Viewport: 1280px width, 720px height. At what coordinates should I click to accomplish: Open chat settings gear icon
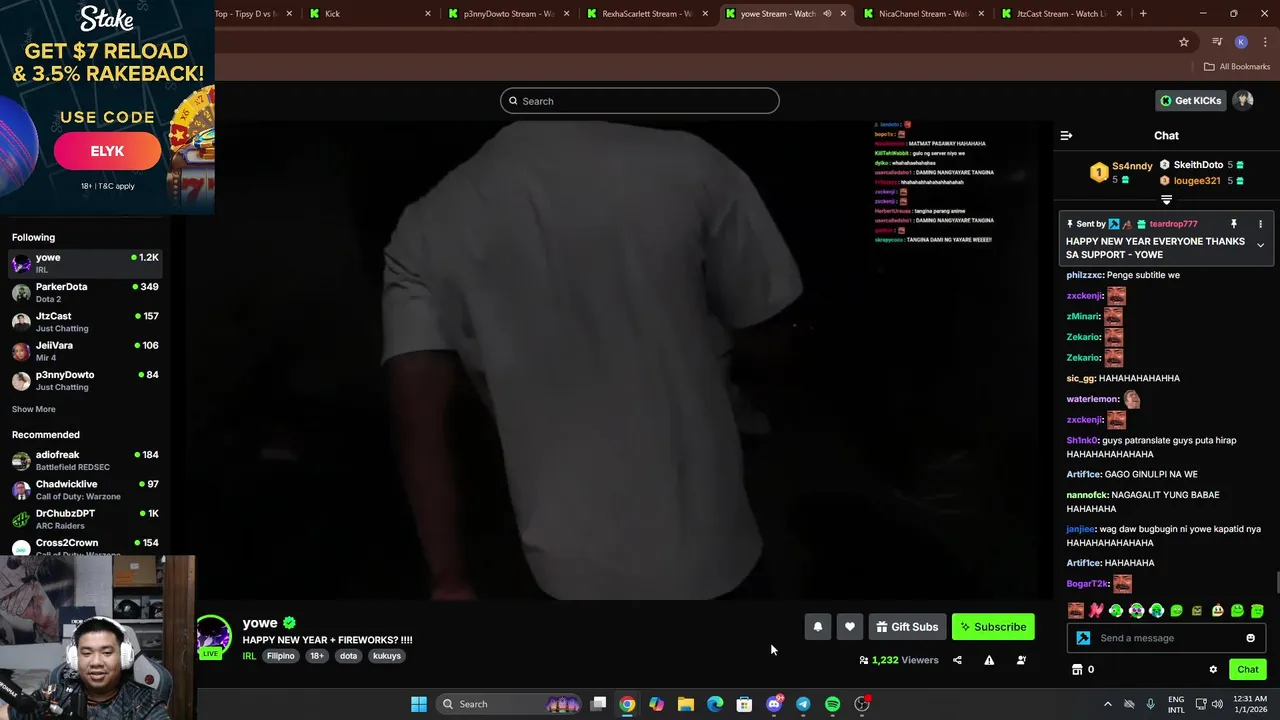pyautogui.click(x=1213, y=670)
